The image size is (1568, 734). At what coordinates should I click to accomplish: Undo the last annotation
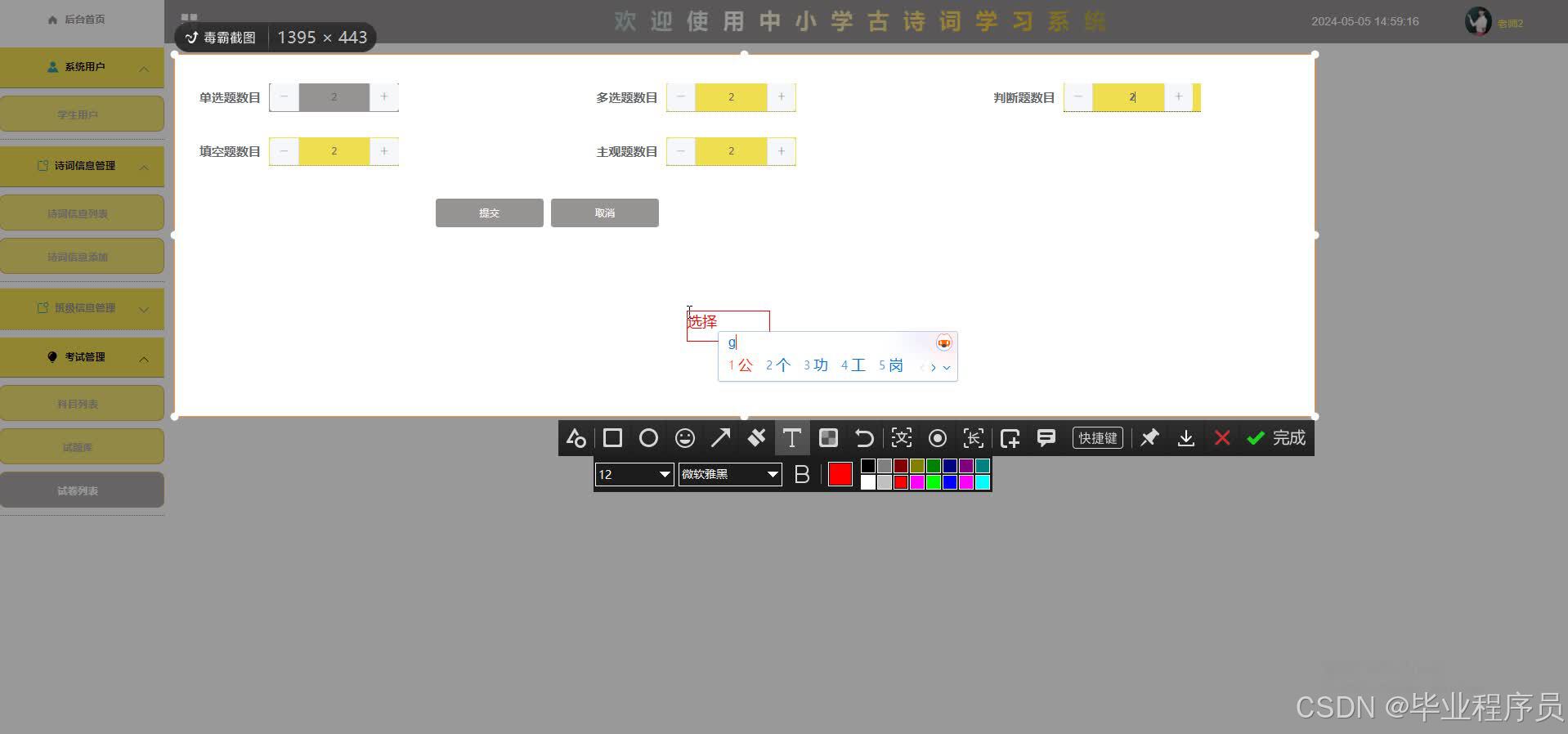864,438
